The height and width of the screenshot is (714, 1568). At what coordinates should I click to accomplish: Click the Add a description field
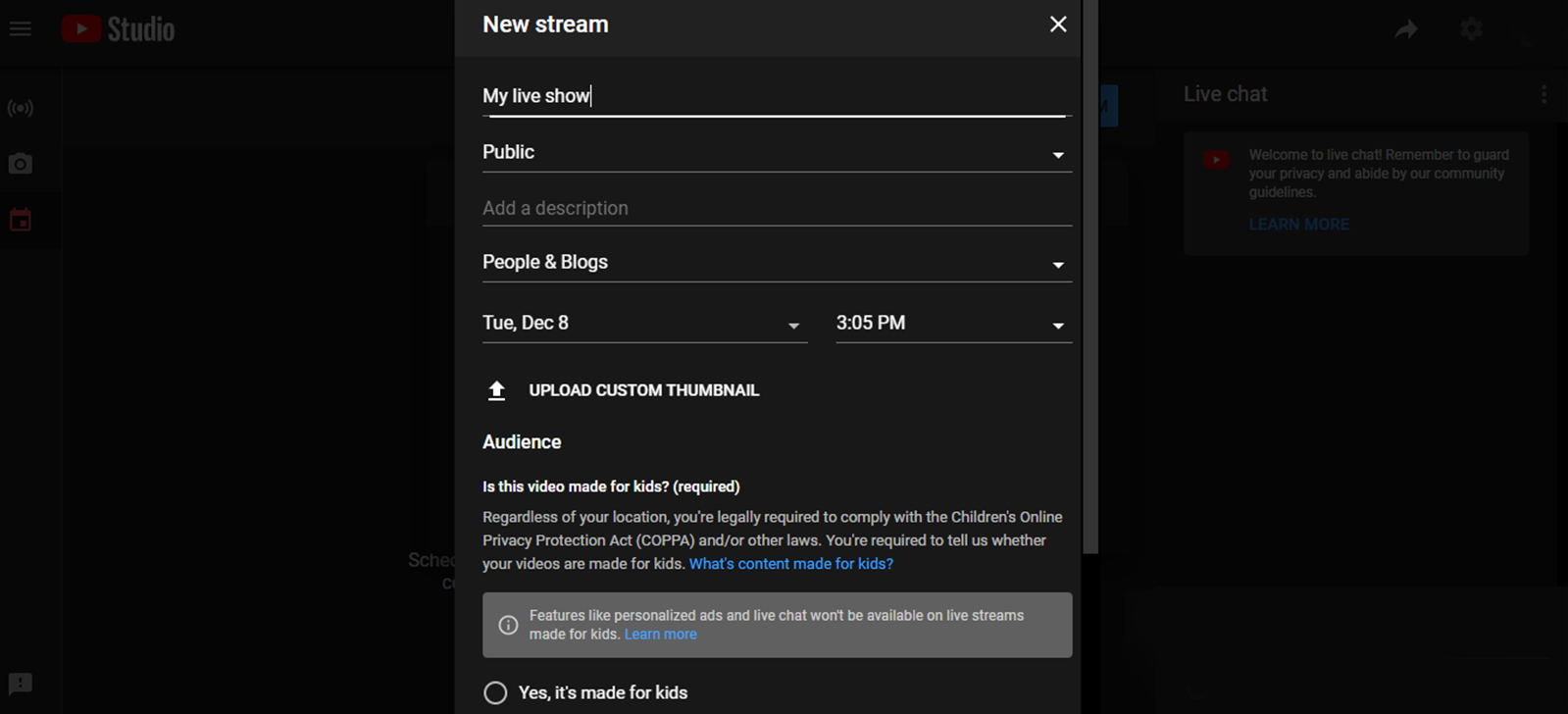pyautogui.click(x=776, y=208)
